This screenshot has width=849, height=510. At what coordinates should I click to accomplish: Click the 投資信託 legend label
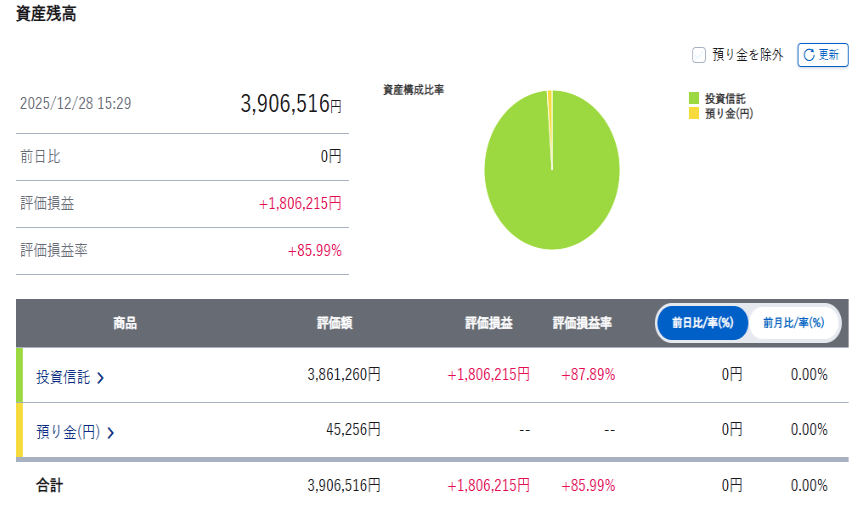click(x=725, y=98)
